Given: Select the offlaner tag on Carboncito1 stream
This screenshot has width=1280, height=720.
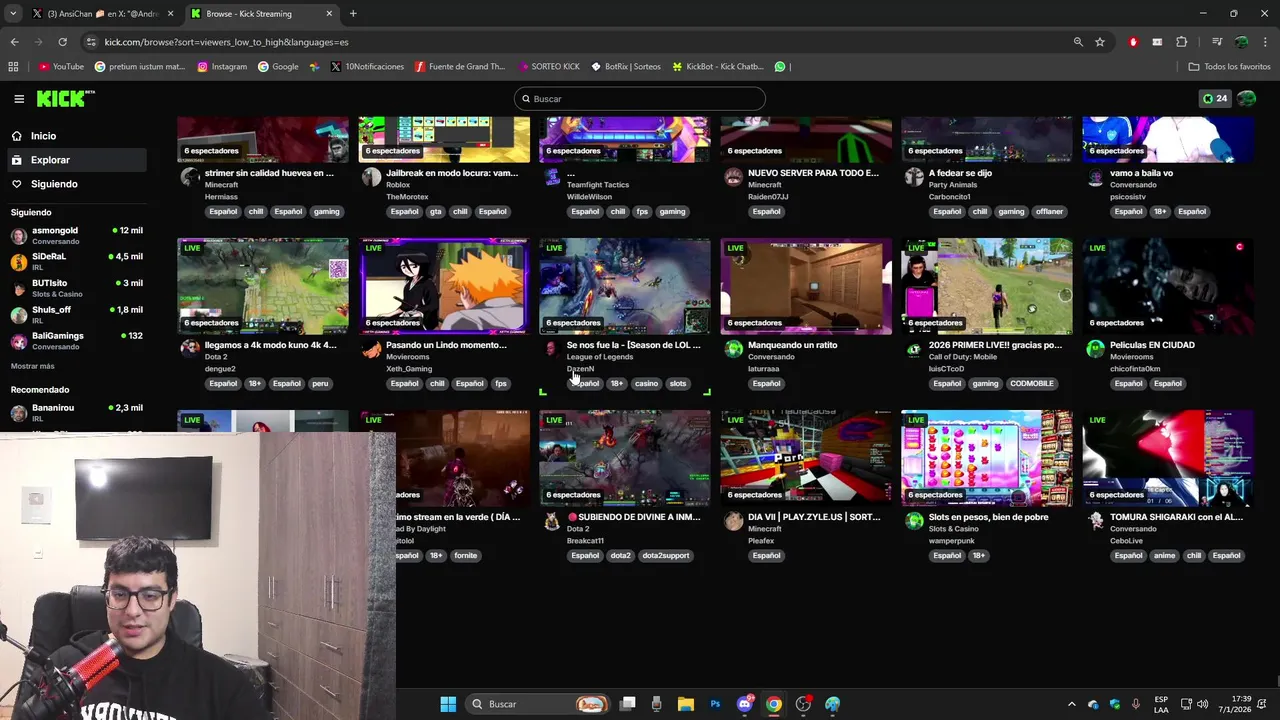Looking at the screenshot, I should click(x=1049, y=212).
